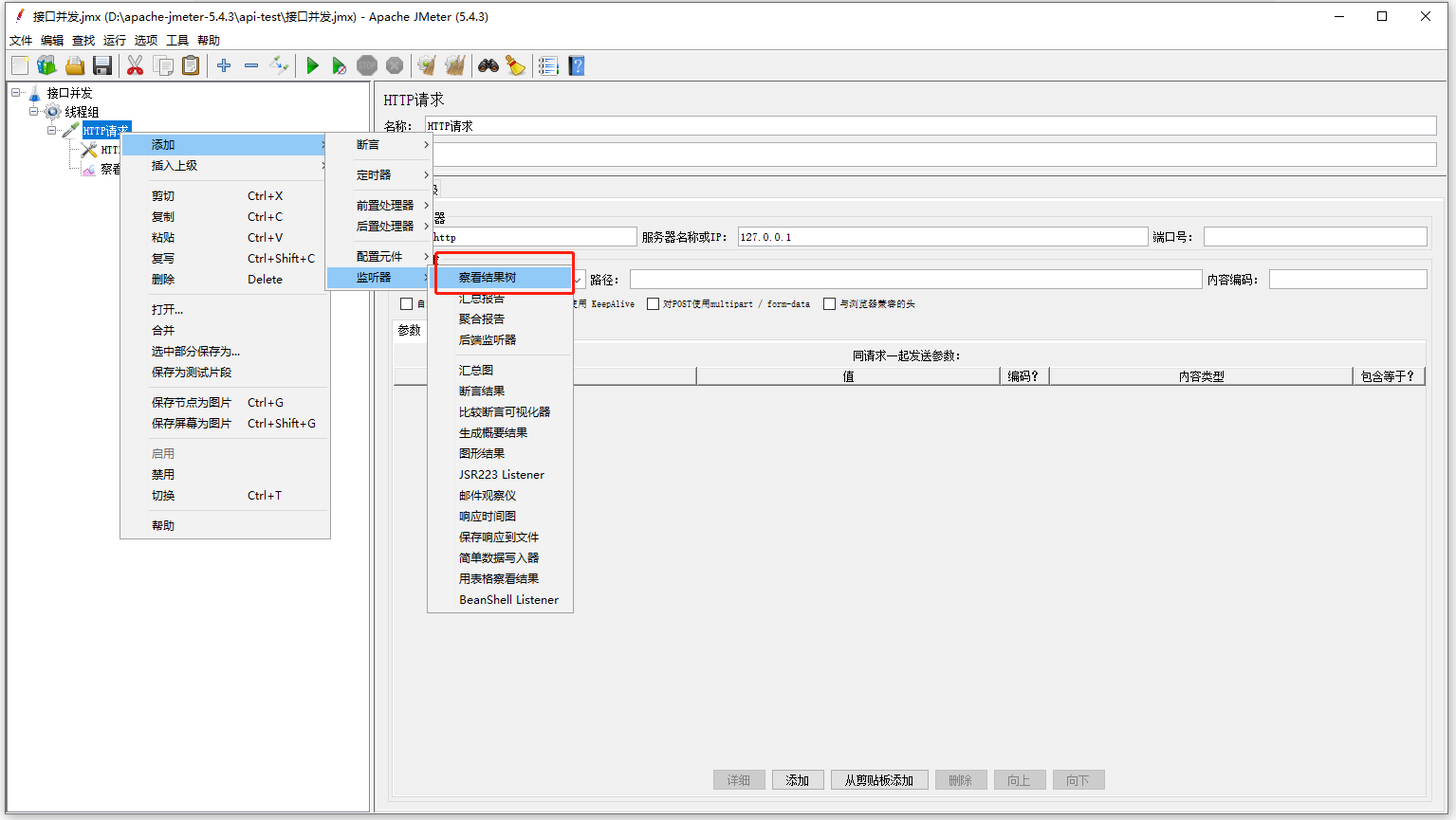Click the Open file folder icon

[x=75, y=65]
